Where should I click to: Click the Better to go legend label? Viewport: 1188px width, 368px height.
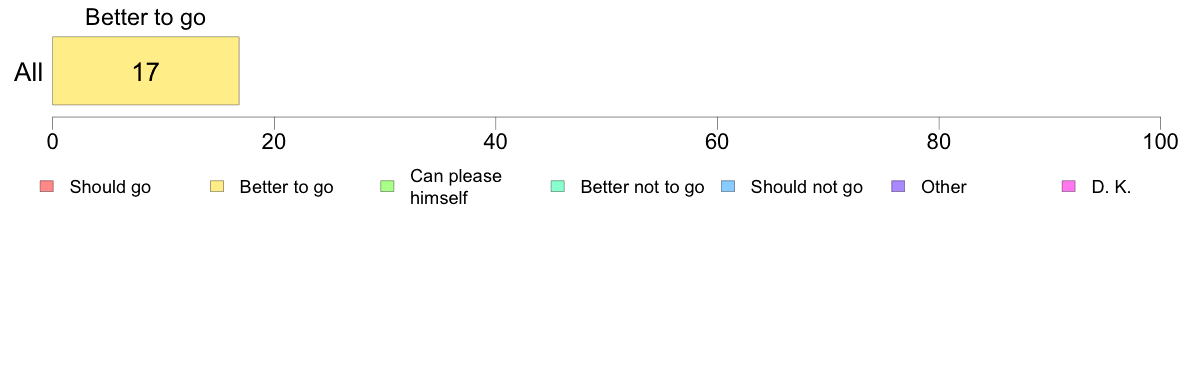(286, 187)
